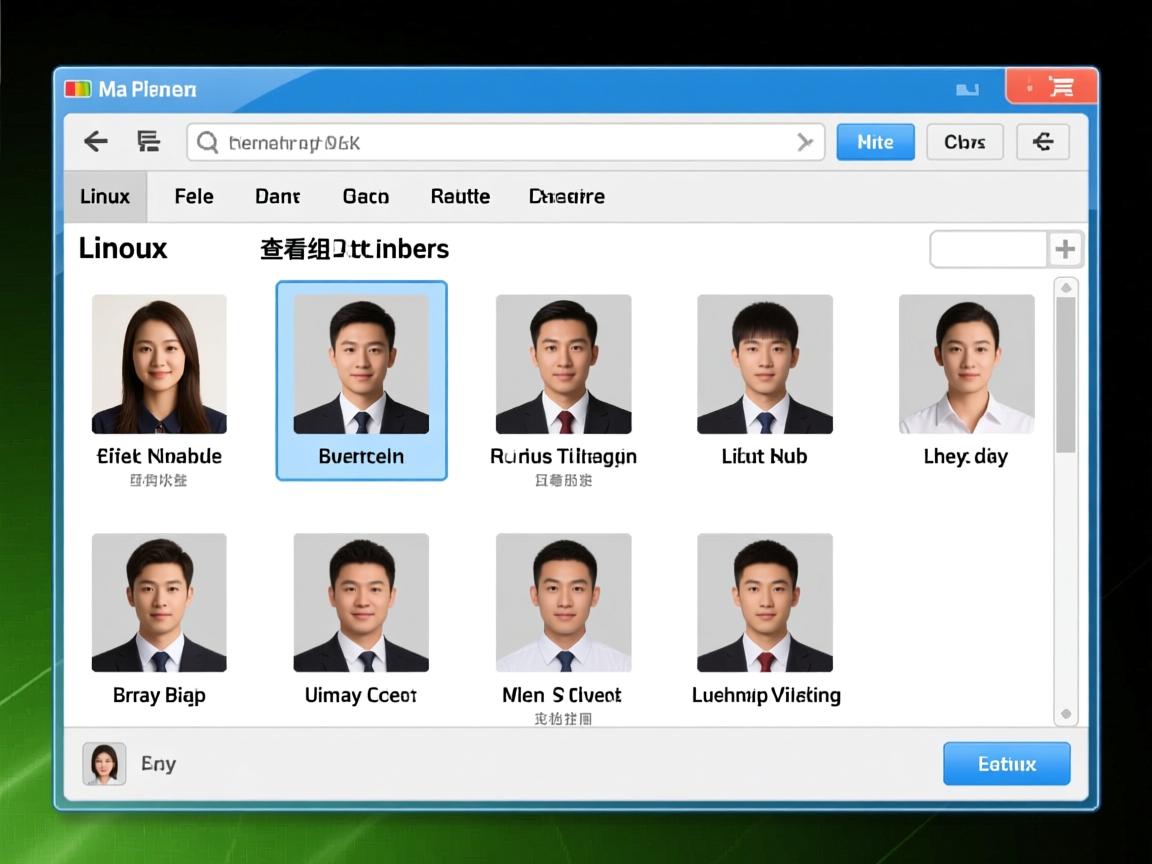This screenshot has width=1152, height=864.
Task: Click the magnifier search icon in search bar
Action: click(207, 143)
